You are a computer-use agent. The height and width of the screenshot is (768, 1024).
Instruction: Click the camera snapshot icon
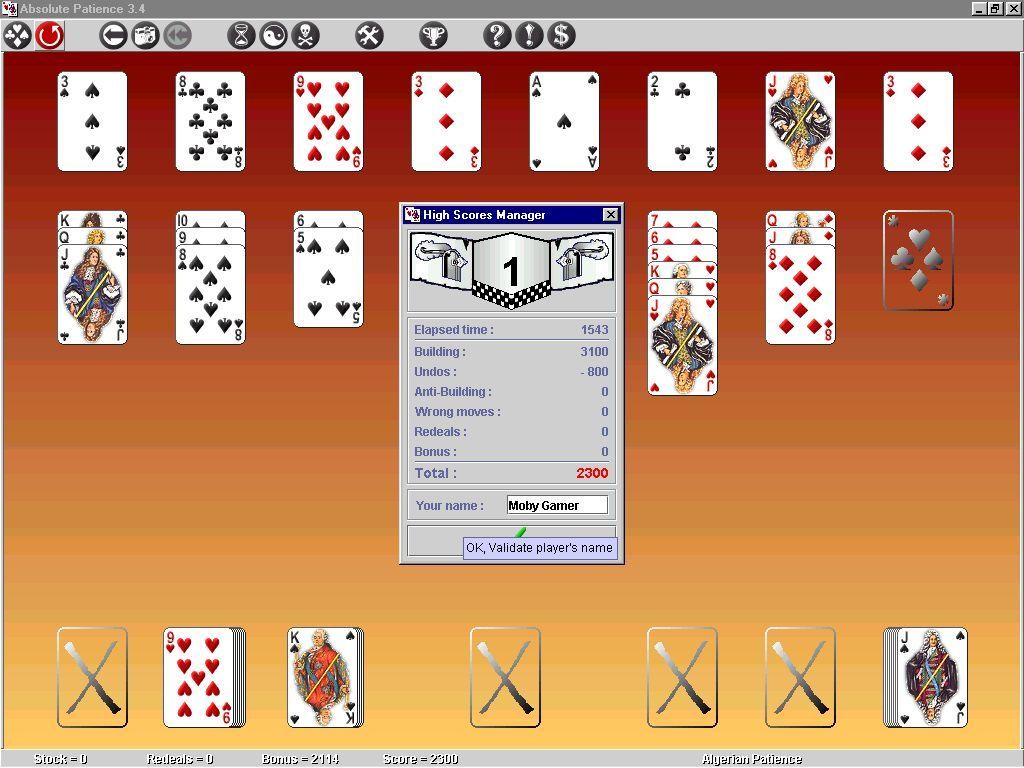(x=145, y=36)
